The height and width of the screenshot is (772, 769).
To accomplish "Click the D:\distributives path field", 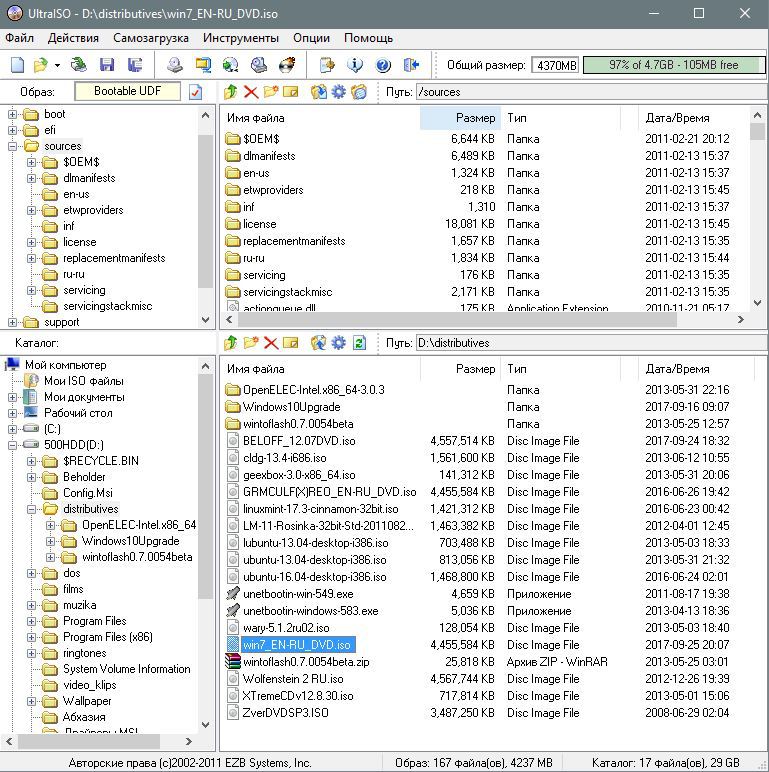I will tap(591, 343).
